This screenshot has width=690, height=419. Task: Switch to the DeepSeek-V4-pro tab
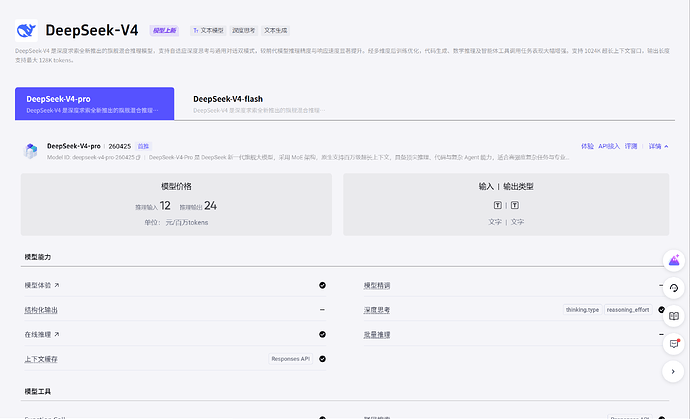[95, 103]
